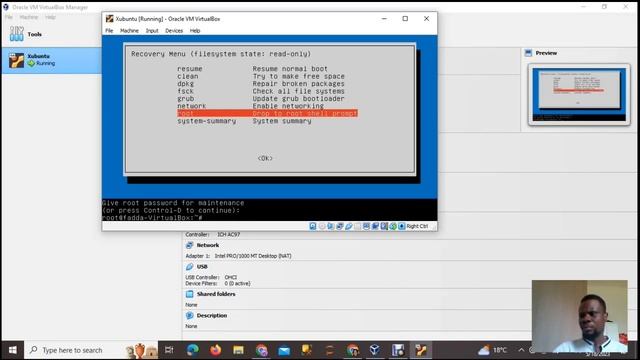
Task: Open the Input menu in Xubuntu VM window
Action: click(x=152, y=31)
